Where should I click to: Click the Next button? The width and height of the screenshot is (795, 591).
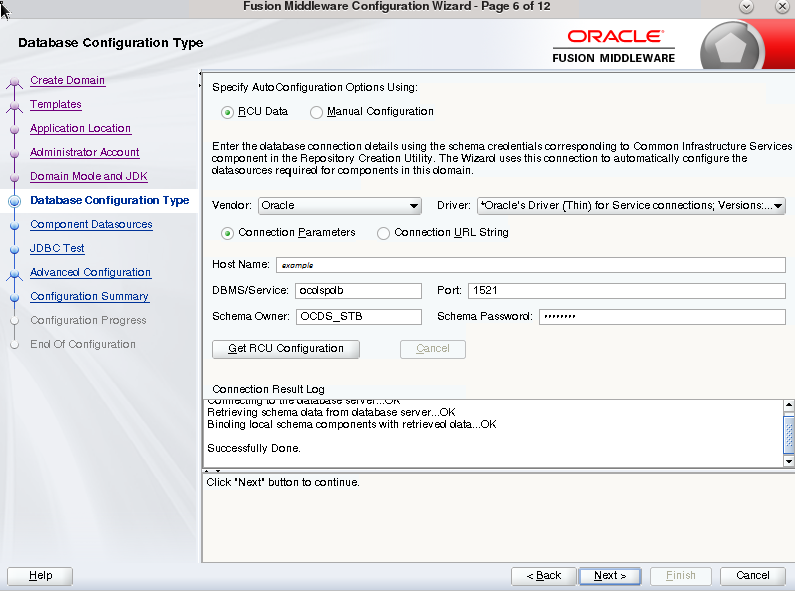pyautogui.click(x=610, y=576)
